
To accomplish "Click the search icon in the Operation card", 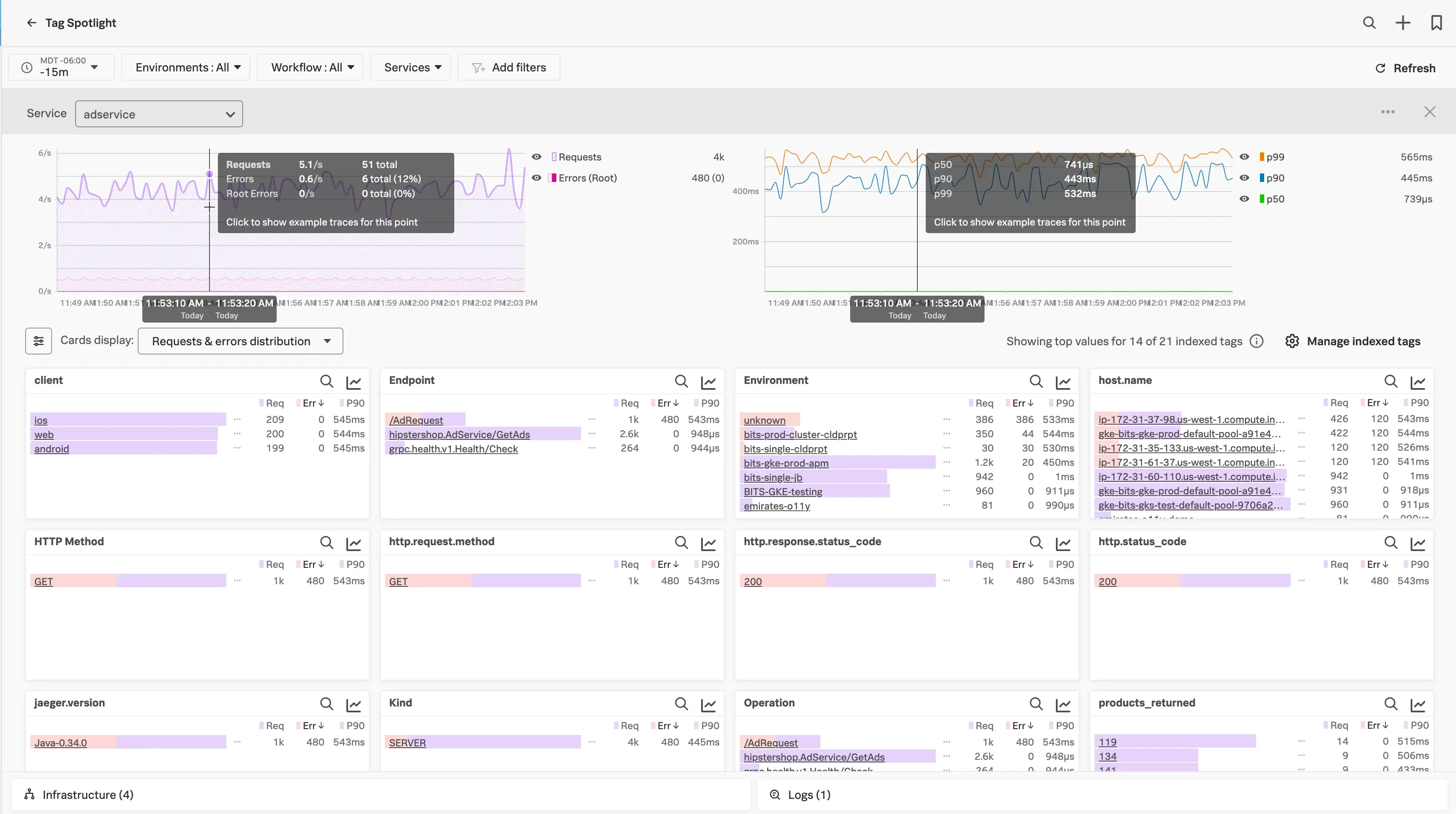I will tap(1035, 704).
